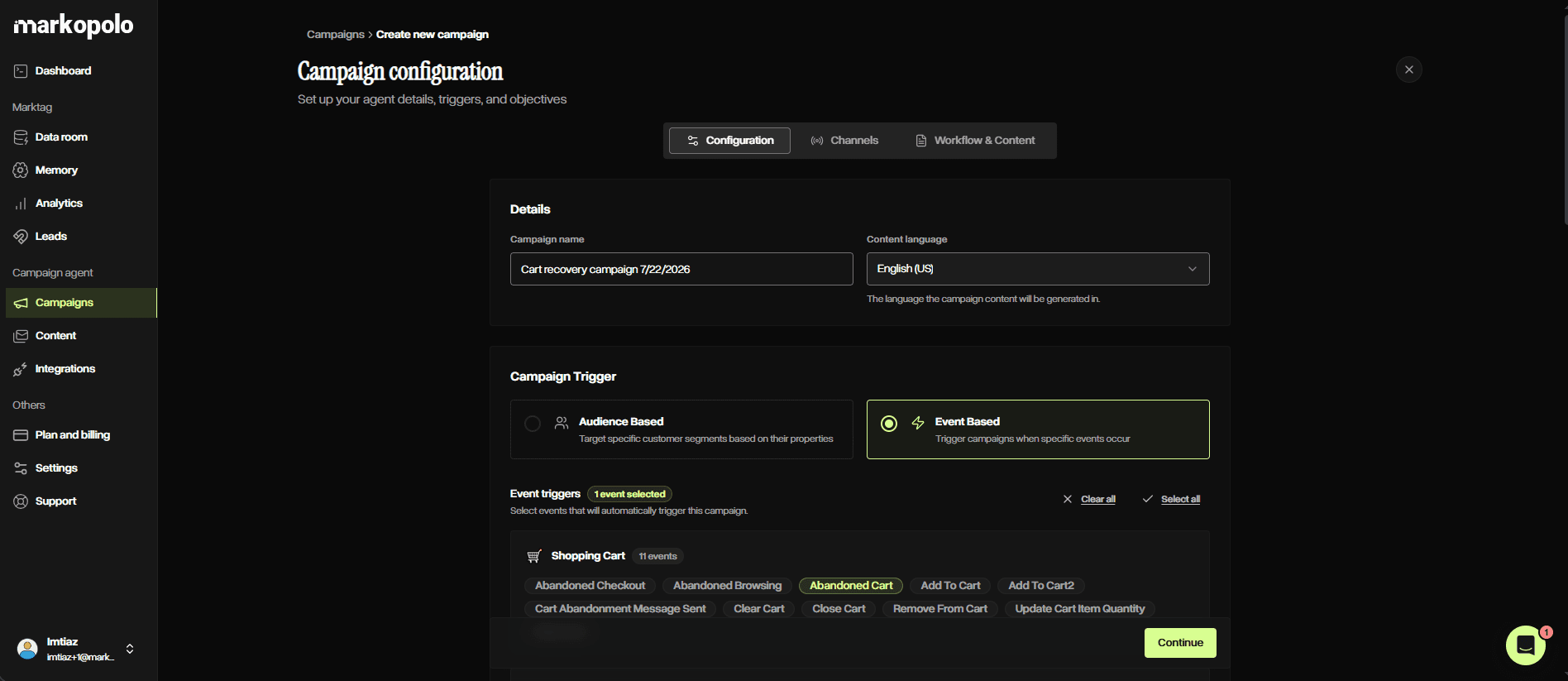1568x681 pixels.
Task: Click the lightning bolt Event Based icon
Action: coord(918,423)
